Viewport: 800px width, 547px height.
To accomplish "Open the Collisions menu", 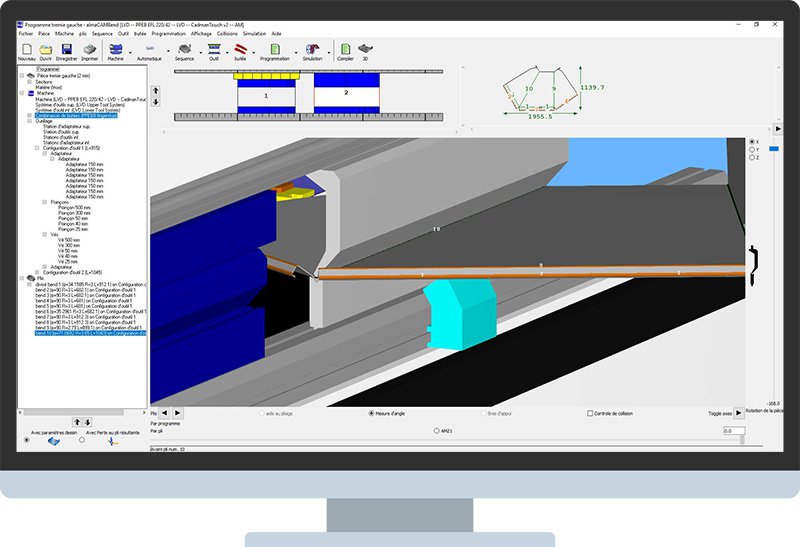I will point(226,33).
